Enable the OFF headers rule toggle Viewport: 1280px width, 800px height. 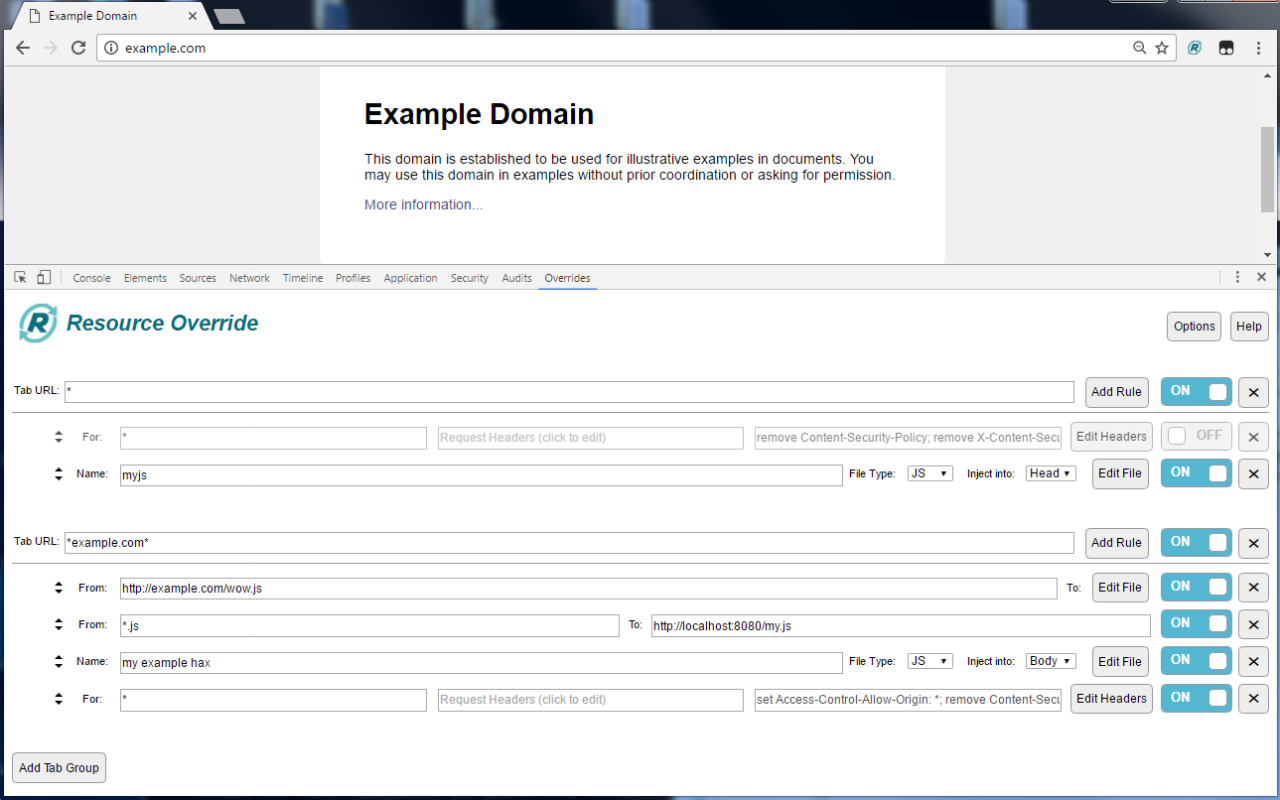click(x=1196, y=436)
